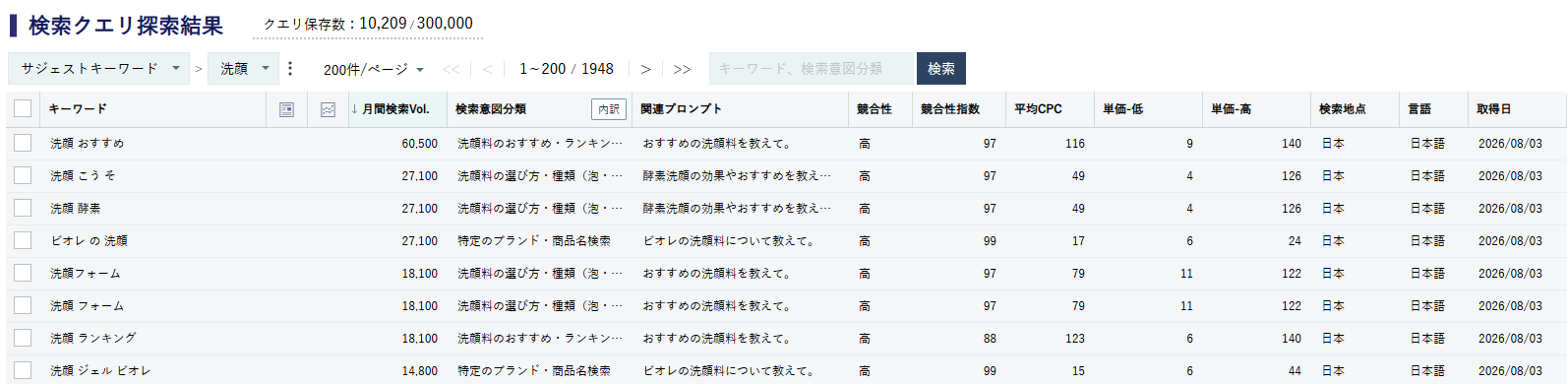Click the 検索地点 column header
The height and width of the screenshot is (384, 1568).
[x=1343, y=109]
